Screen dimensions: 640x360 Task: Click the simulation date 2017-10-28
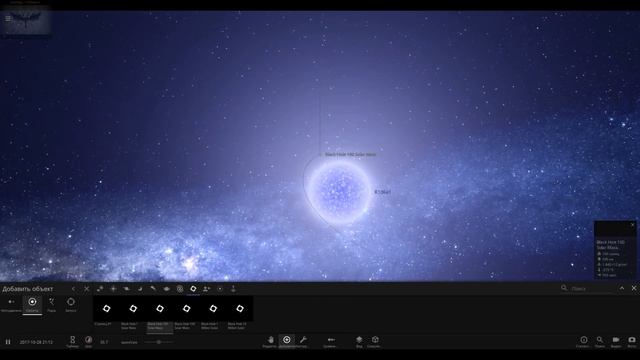pyautogui.click(x=36, y=342)
